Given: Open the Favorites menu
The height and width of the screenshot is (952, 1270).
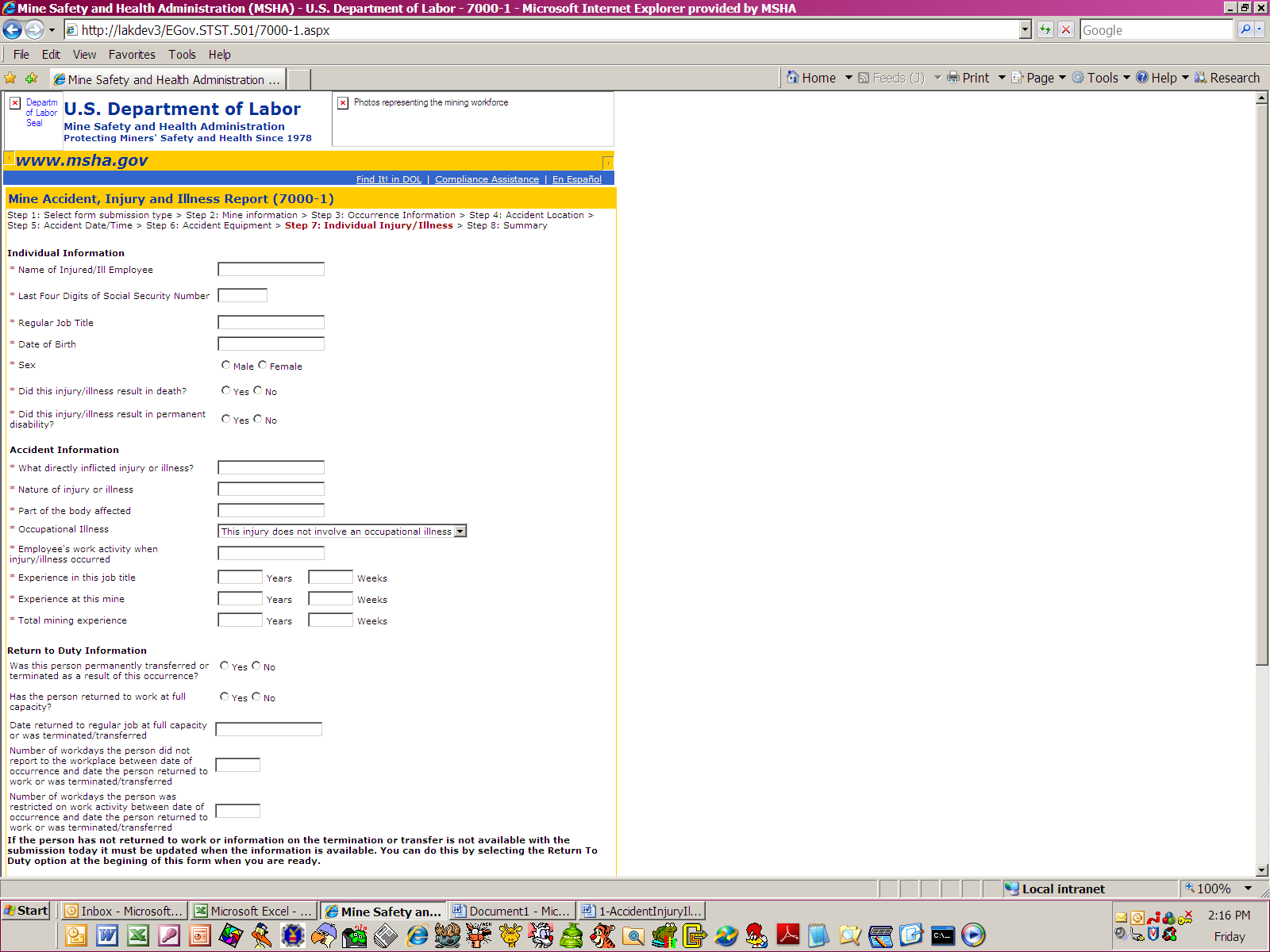Looking at the screenshot, I should 132,55.
